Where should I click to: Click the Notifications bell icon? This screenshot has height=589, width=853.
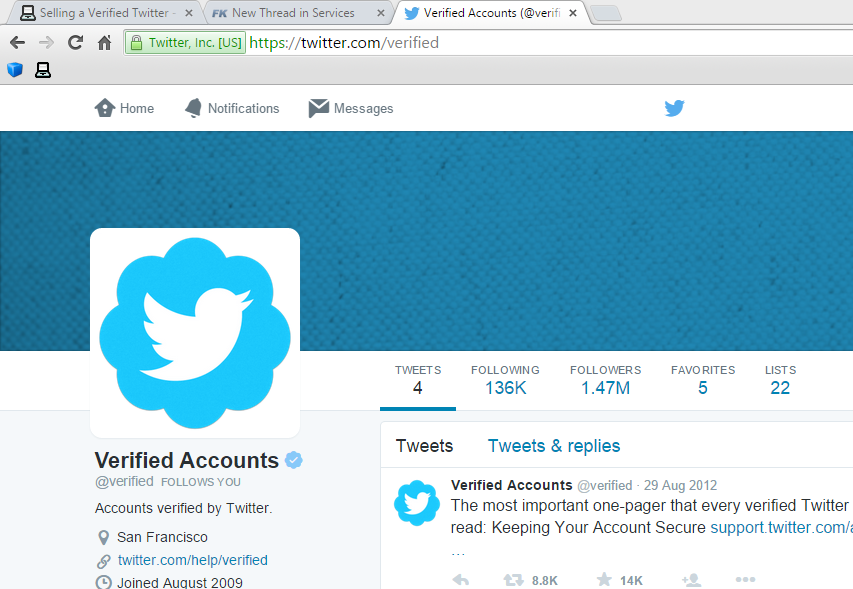193,108
